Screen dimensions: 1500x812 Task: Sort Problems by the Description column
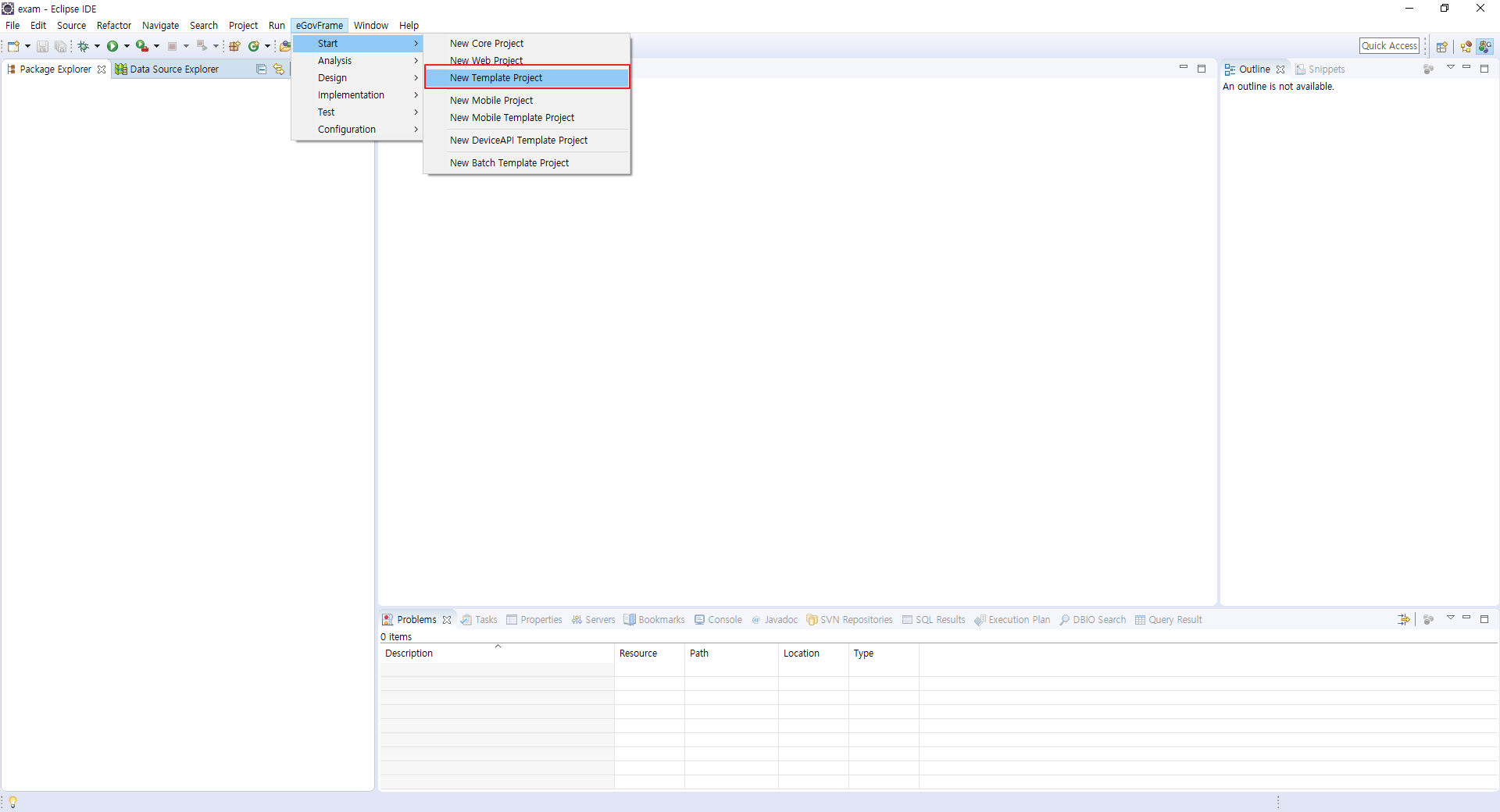497,654
